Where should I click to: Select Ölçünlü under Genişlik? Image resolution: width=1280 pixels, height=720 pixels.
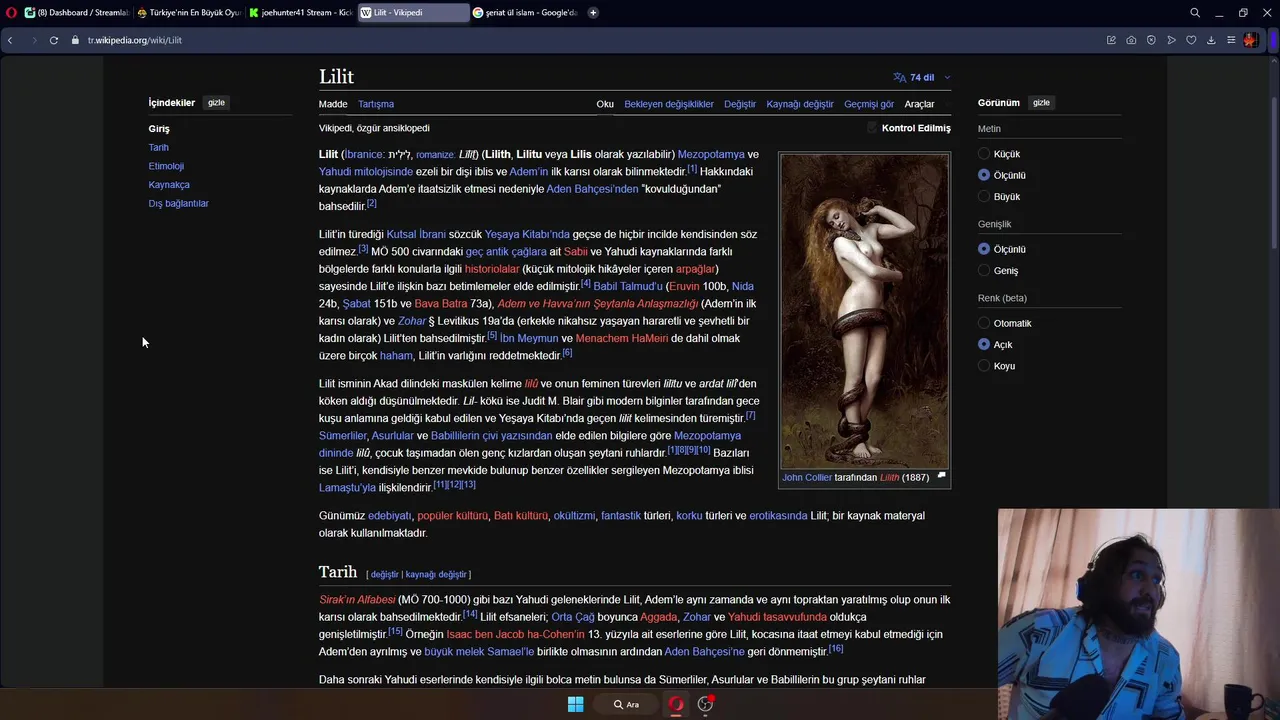[x=984, y=249]
